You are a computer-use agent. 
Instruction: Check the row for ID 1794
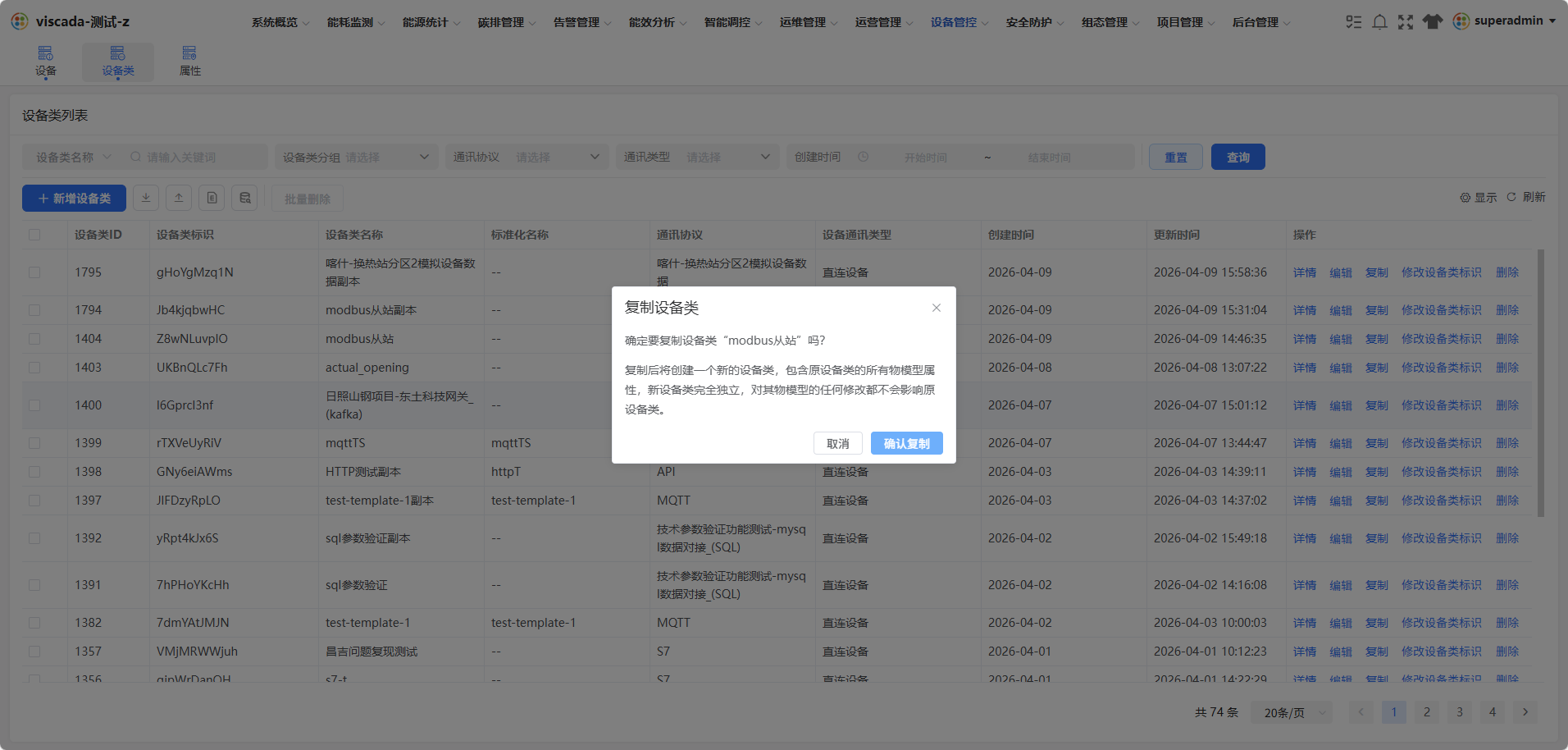point(34,310)
